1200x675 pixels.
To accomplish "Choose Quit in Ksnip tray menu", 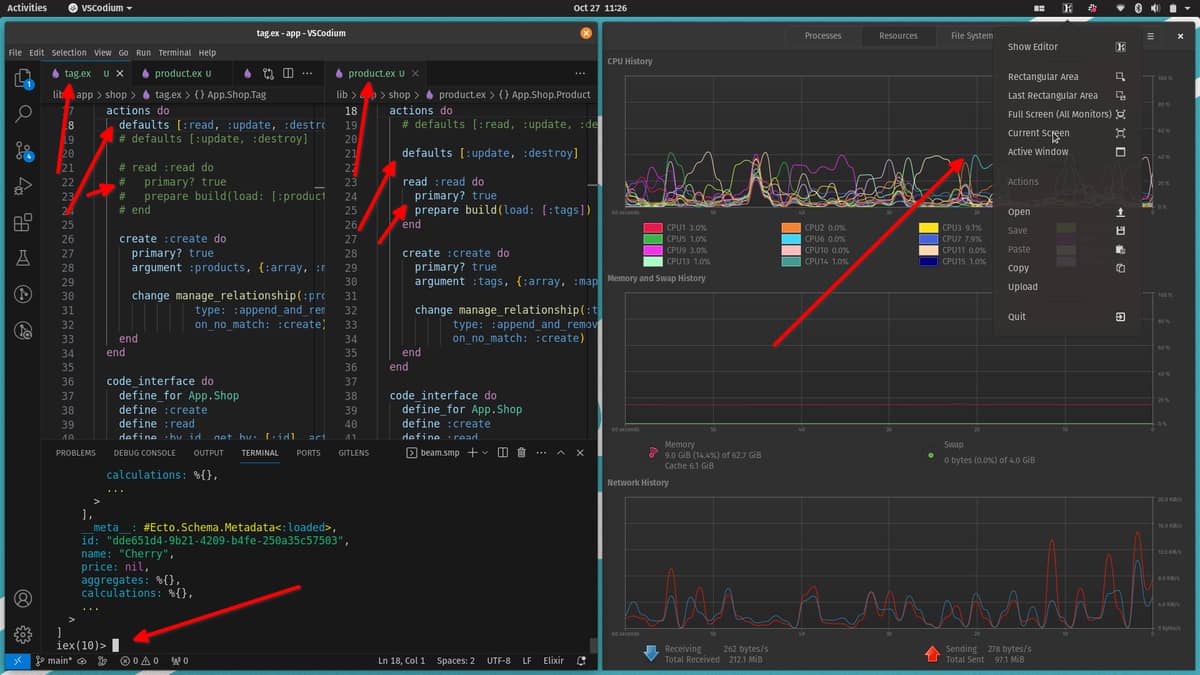I will pyautogui.click(x=1016, y=317).
